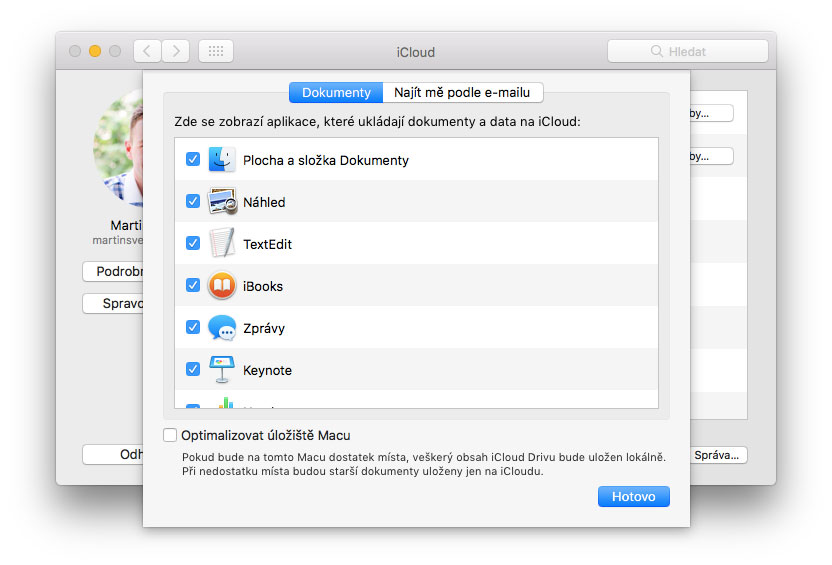This screenshot has width=832, height=565.
Task: Select the iBooks row label
Action: [x=263, y=286]
